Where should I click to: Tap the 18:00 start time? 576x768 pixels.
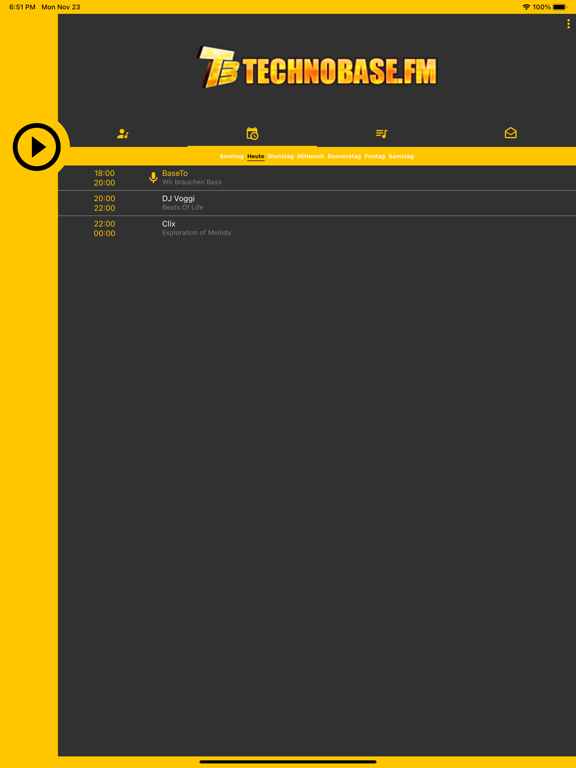(104, 173)
